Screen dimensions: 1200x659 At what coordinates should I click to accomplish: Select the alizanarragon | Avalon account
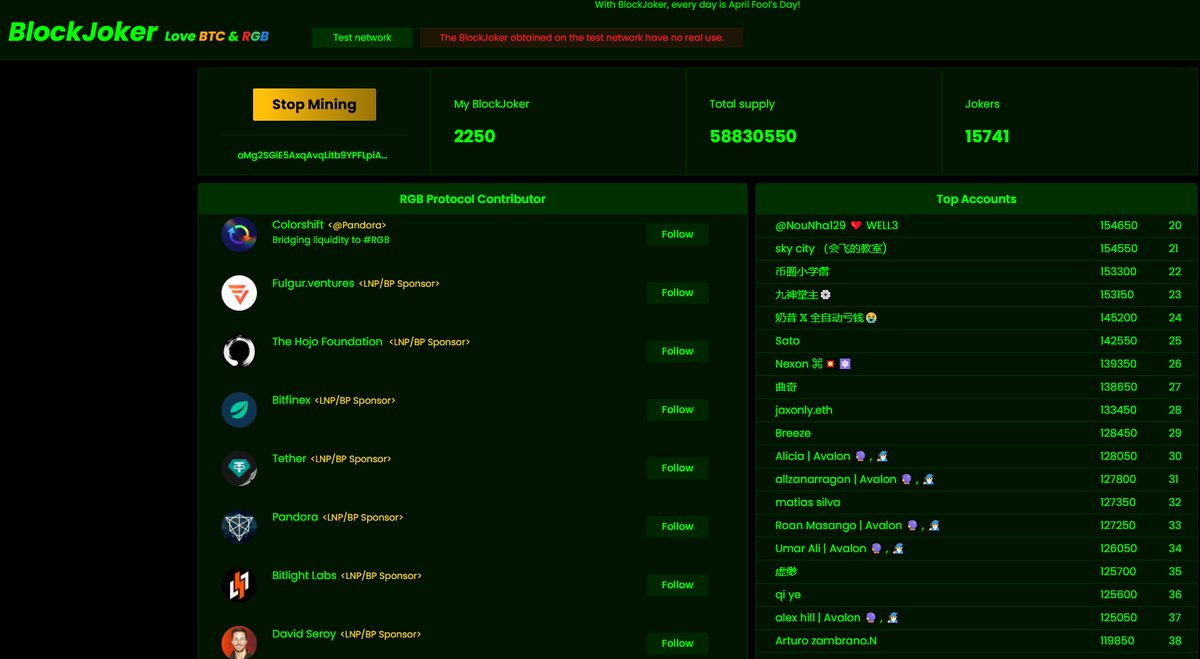coord(977,479)
